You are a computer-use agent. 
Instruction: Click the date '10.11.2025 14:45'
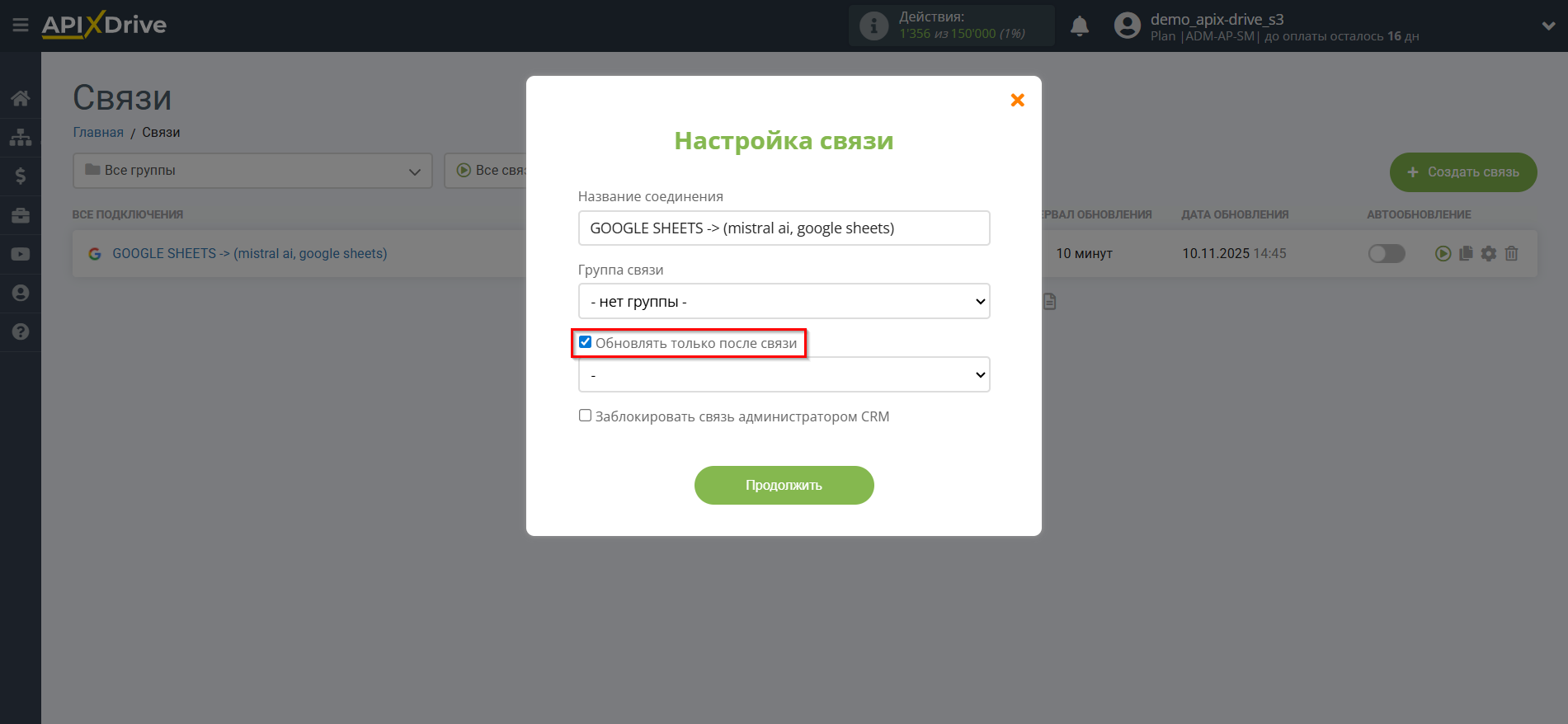tap(1234, 254)
